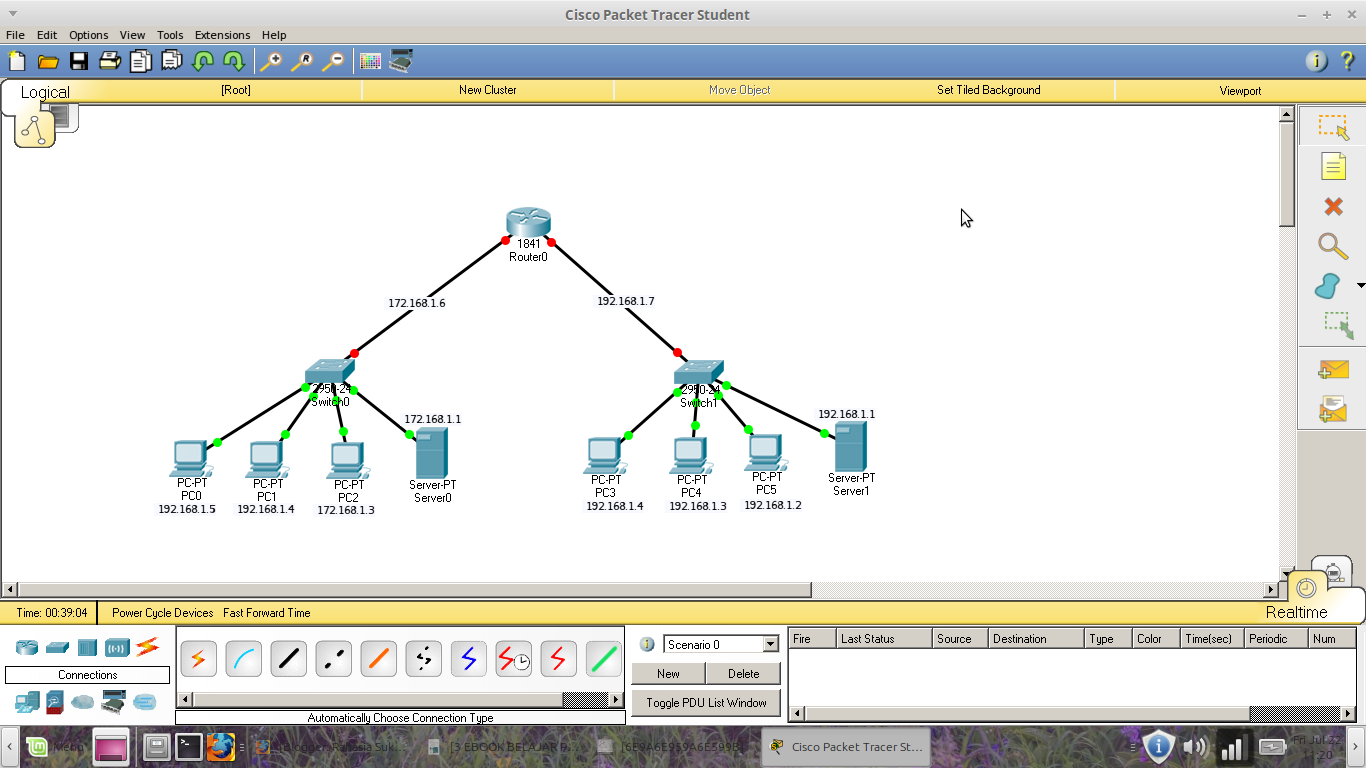Select the Add Simple PDU envelope tool
The height and width of the screenshot is (768, 1366).
[x=1333, y=368]
